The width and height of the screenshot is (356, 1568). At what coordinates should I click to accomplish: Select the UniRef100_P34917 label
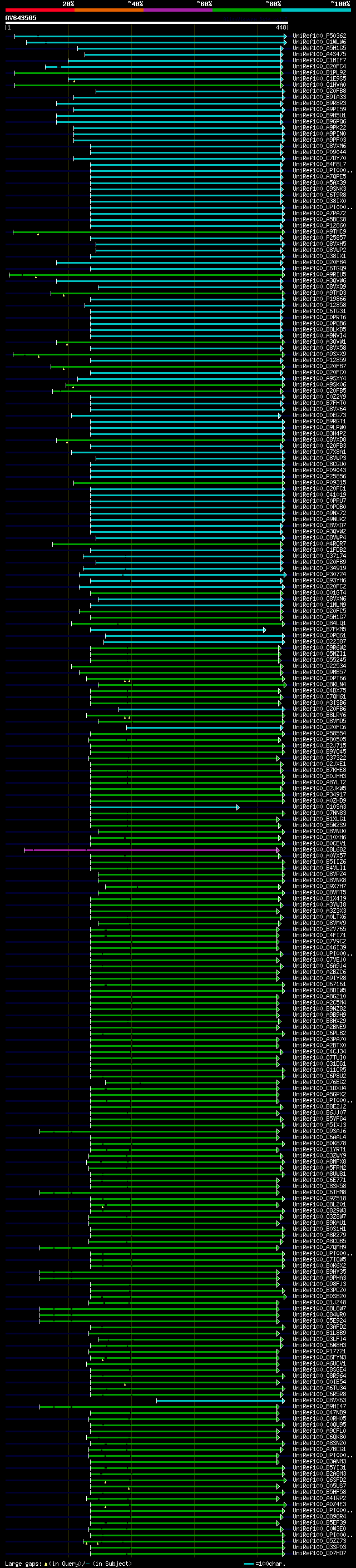click(319, 795)
